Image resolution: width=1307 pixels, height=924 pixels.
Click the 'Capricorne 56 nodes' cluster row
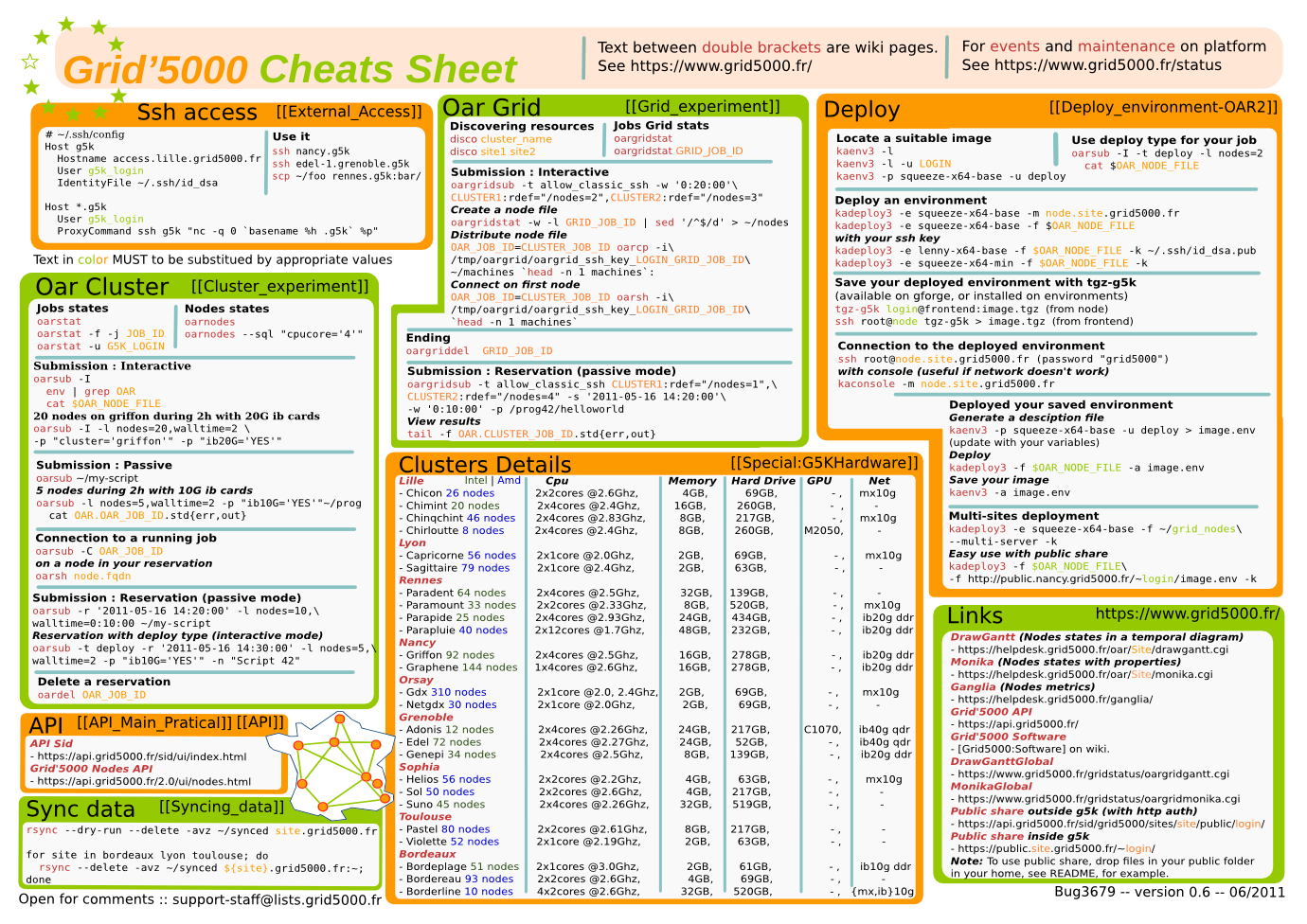tap(655, 556)
